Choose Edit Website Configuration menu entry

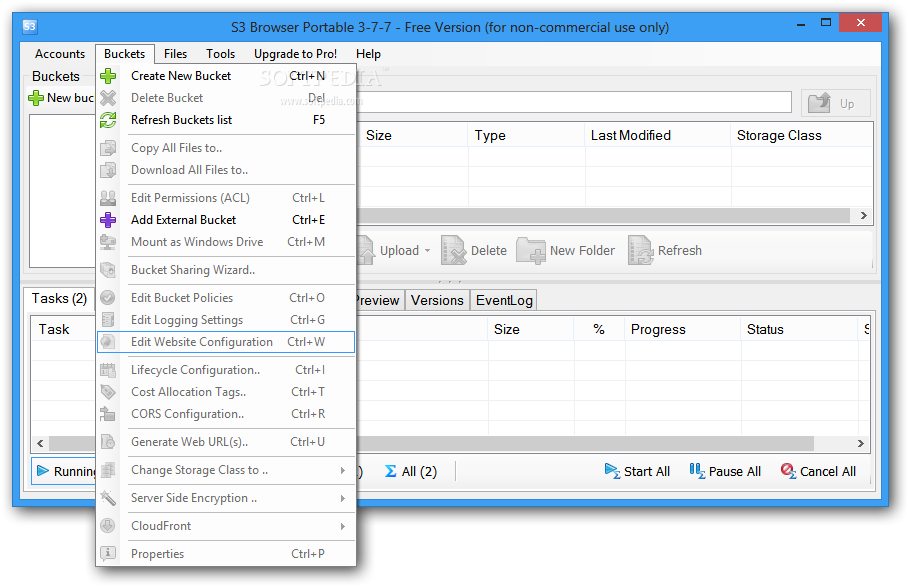point(226,342)
